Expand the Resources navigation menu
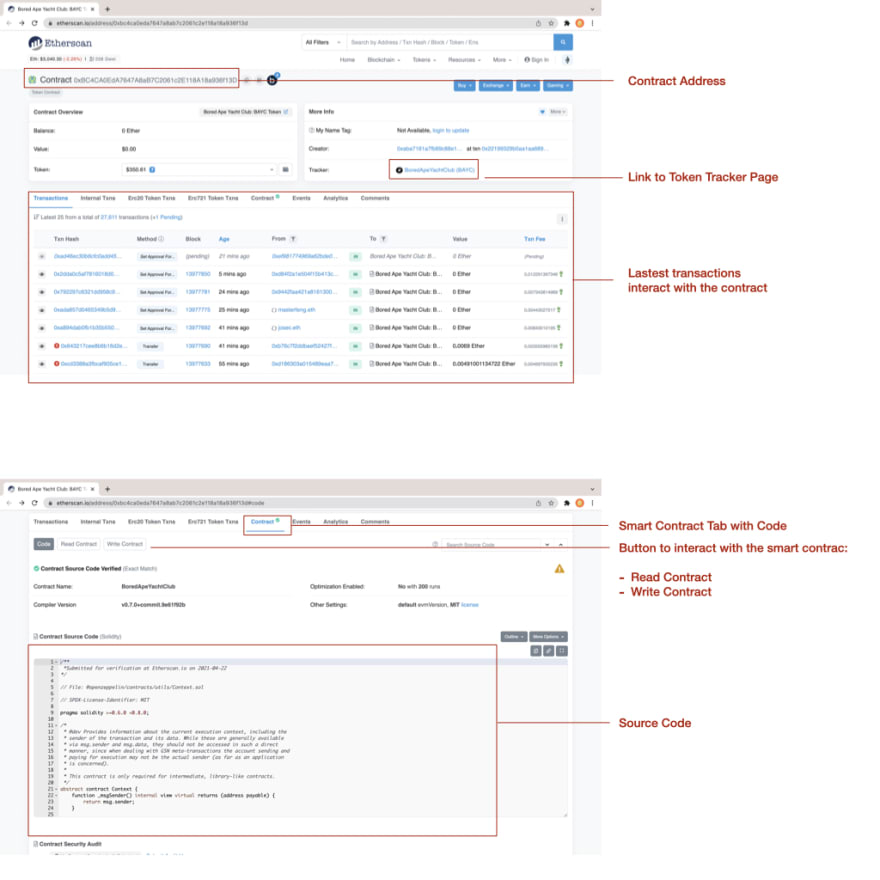 (464, 60)
